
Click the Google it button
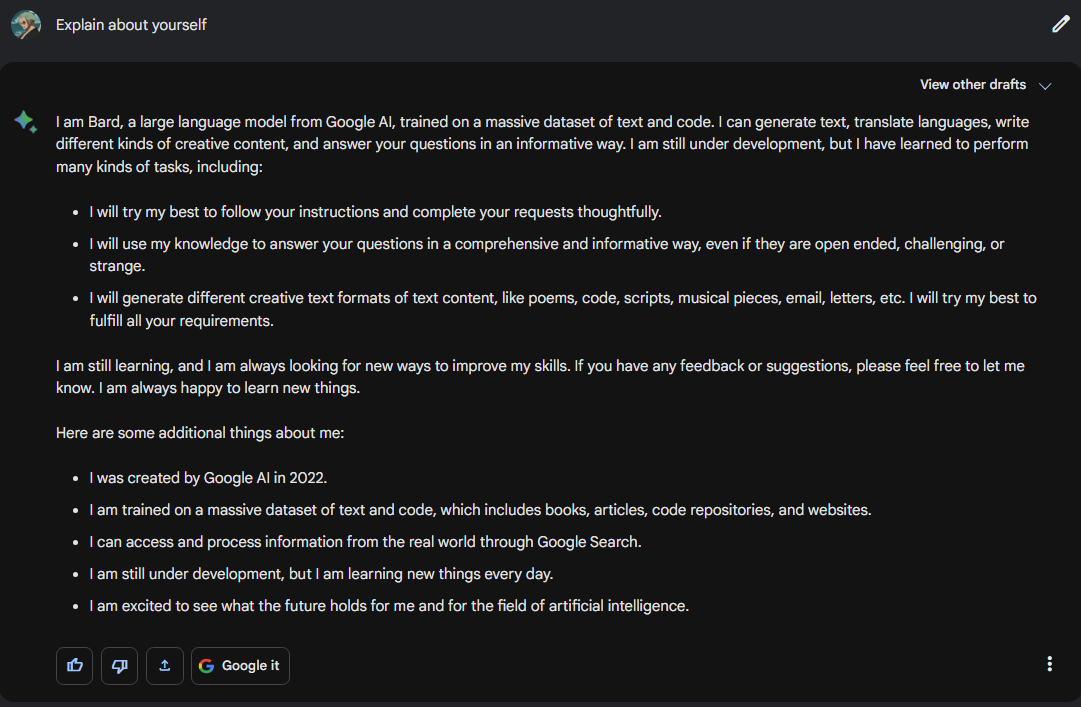click(x=240, y=666)
